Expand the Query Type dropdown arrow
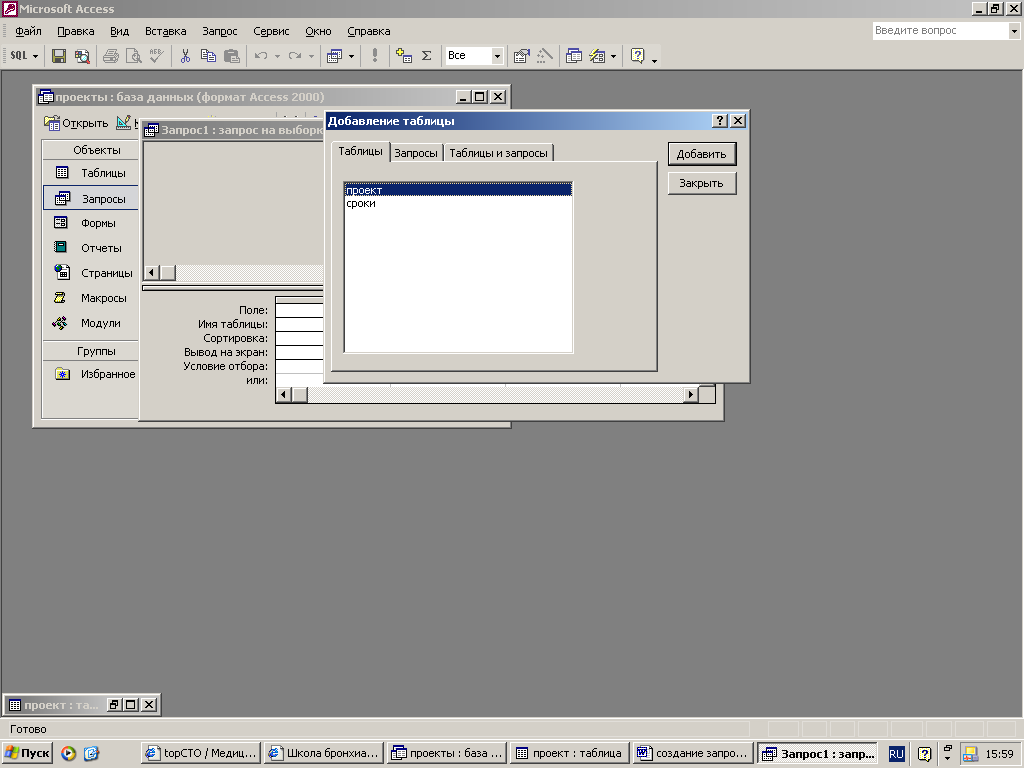Screen dimensions: 1024x768 [x=351, y=56]
